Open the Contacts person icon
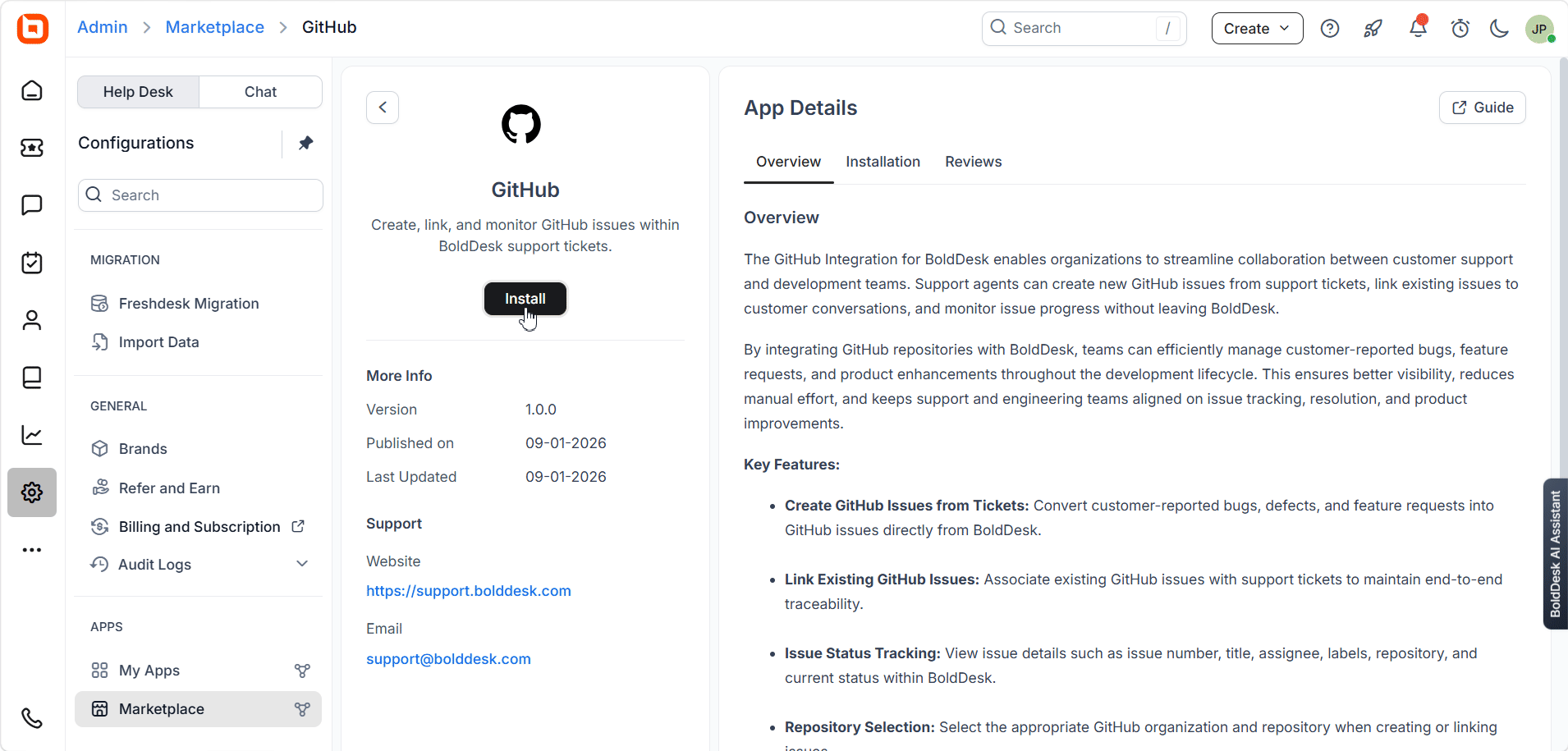1568x751 pixels. 32,320
